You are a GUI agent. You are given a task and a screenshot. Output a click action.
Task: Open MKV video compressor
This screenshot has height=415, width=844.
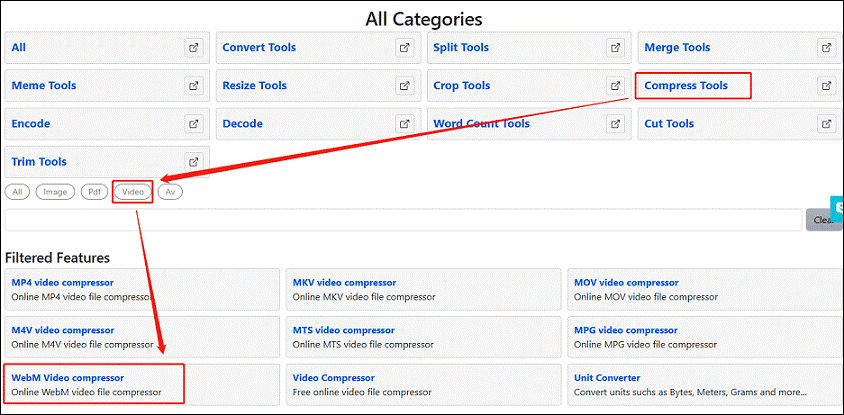(x=344, y=283)
